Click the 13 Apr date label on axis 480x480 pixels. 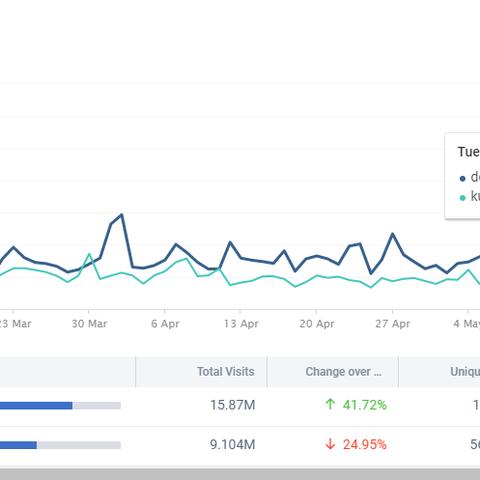(x=241, y=324)
